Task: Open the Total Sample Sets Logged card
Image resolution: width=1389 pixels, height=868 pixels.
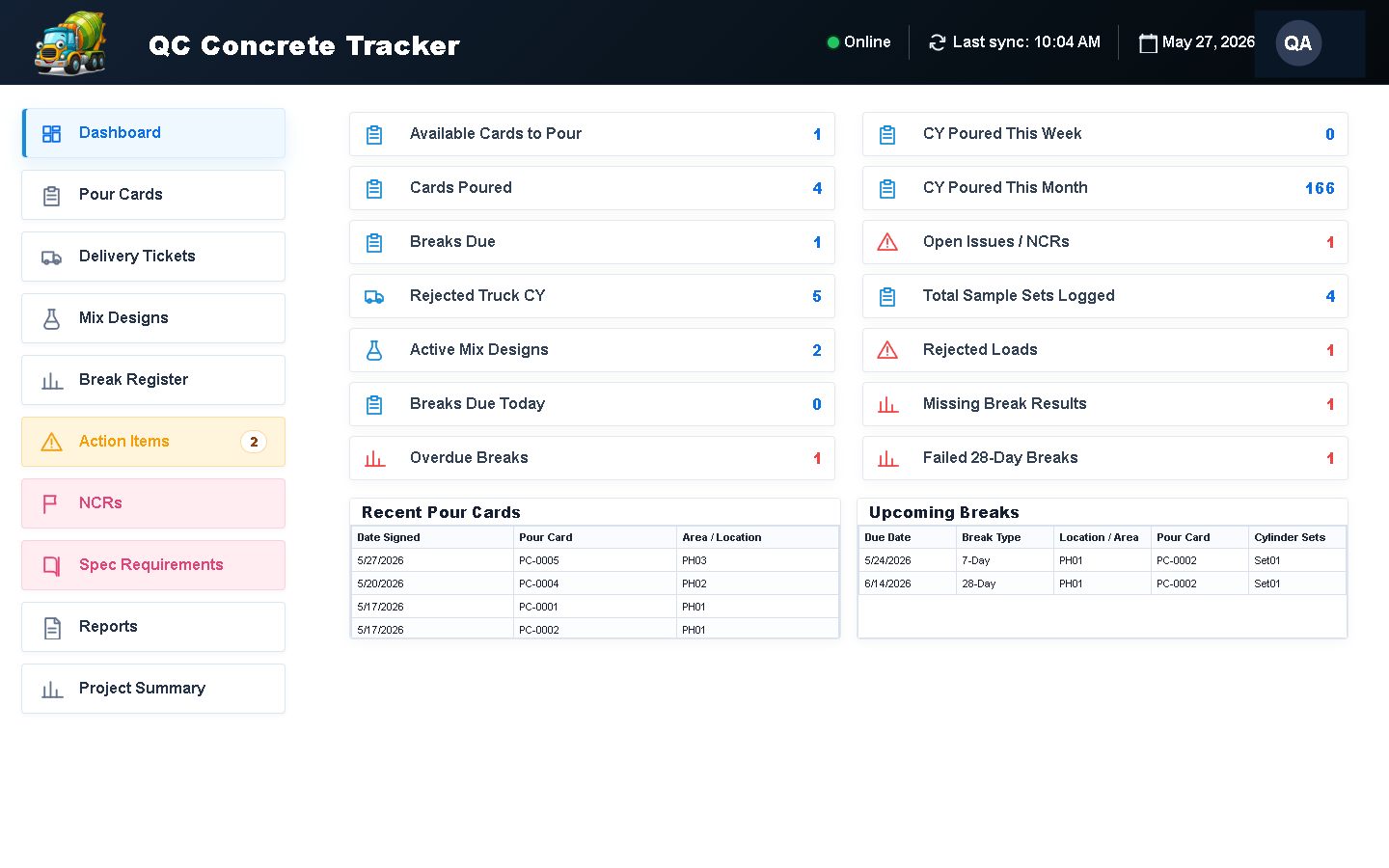Action: click(x=1105, y=296)
